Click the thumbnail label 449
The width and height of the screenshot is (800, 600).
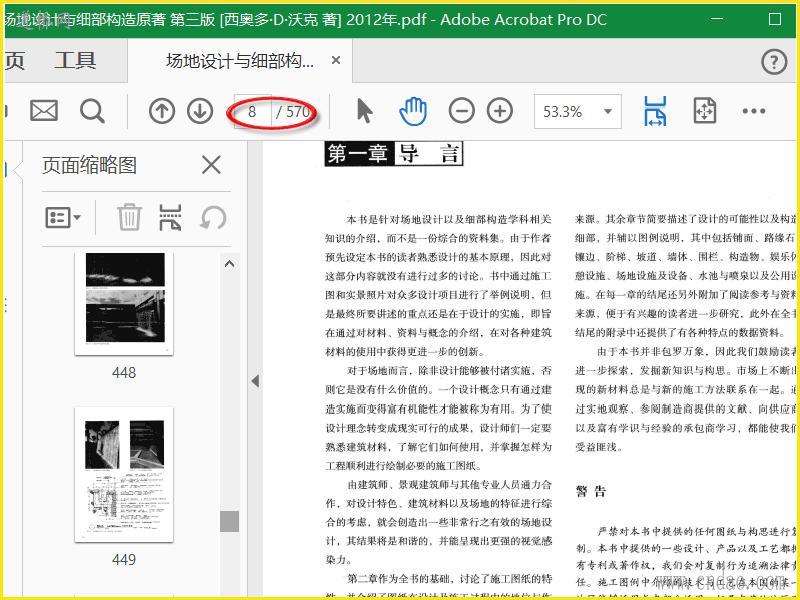(x=124, y=560)
